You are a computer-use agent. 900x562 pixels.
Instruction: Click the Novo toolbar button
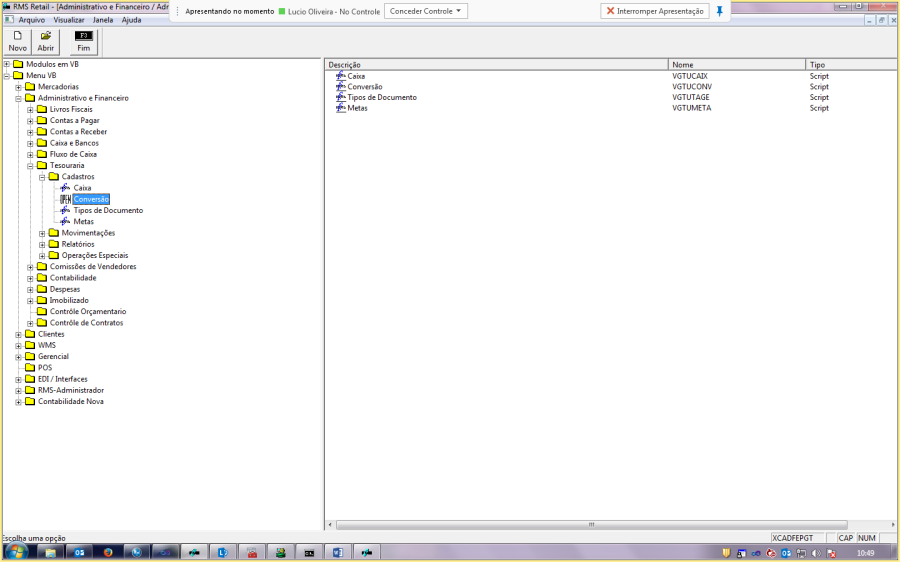(x=17, y=41)
